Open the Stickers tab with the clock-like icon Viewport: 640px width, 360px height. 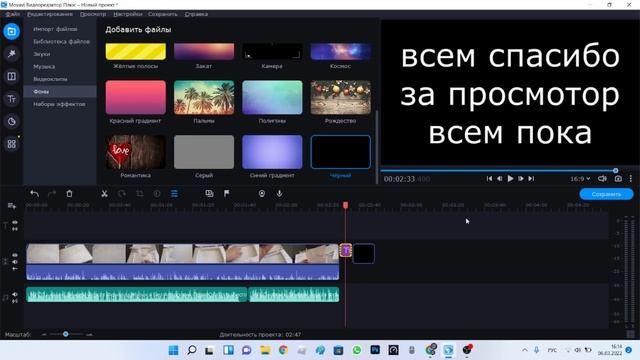pyautogui.click(x=11, y=121)
